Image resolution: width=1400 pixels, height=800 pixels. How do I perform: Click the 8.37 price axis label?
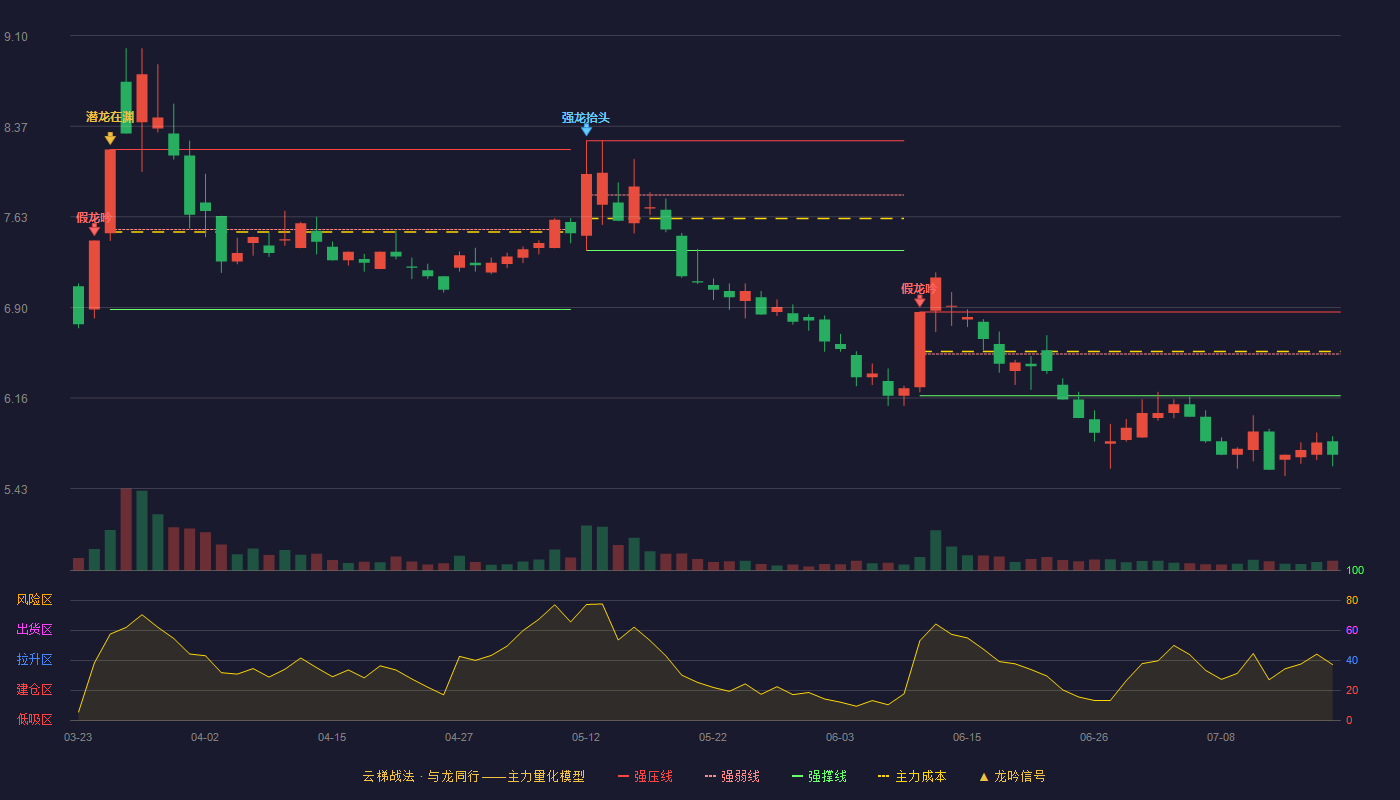[16, 128]
